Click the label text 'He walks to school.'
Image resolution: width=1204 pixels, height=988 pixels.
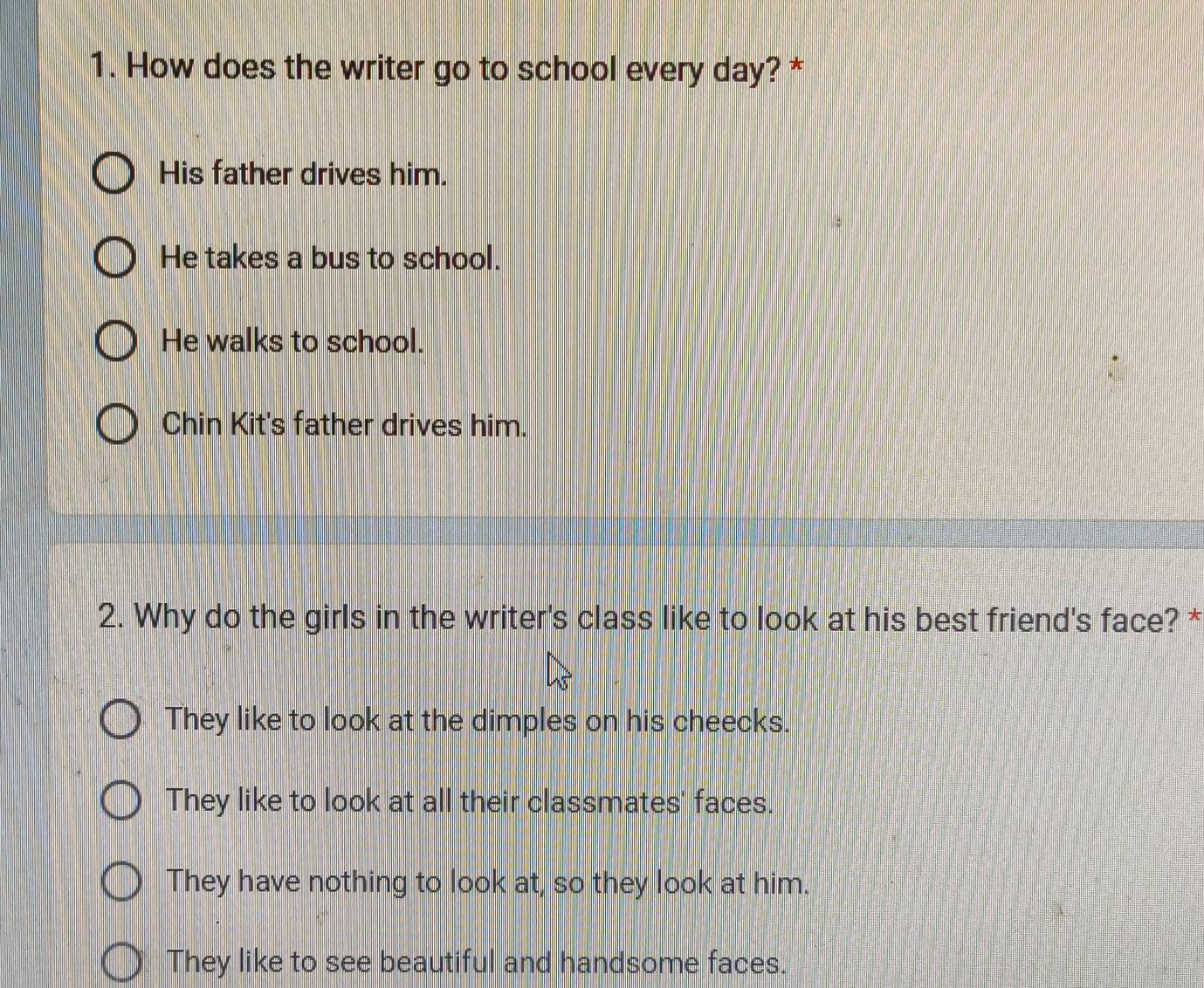pyautogui.click(x=293, y=341)
